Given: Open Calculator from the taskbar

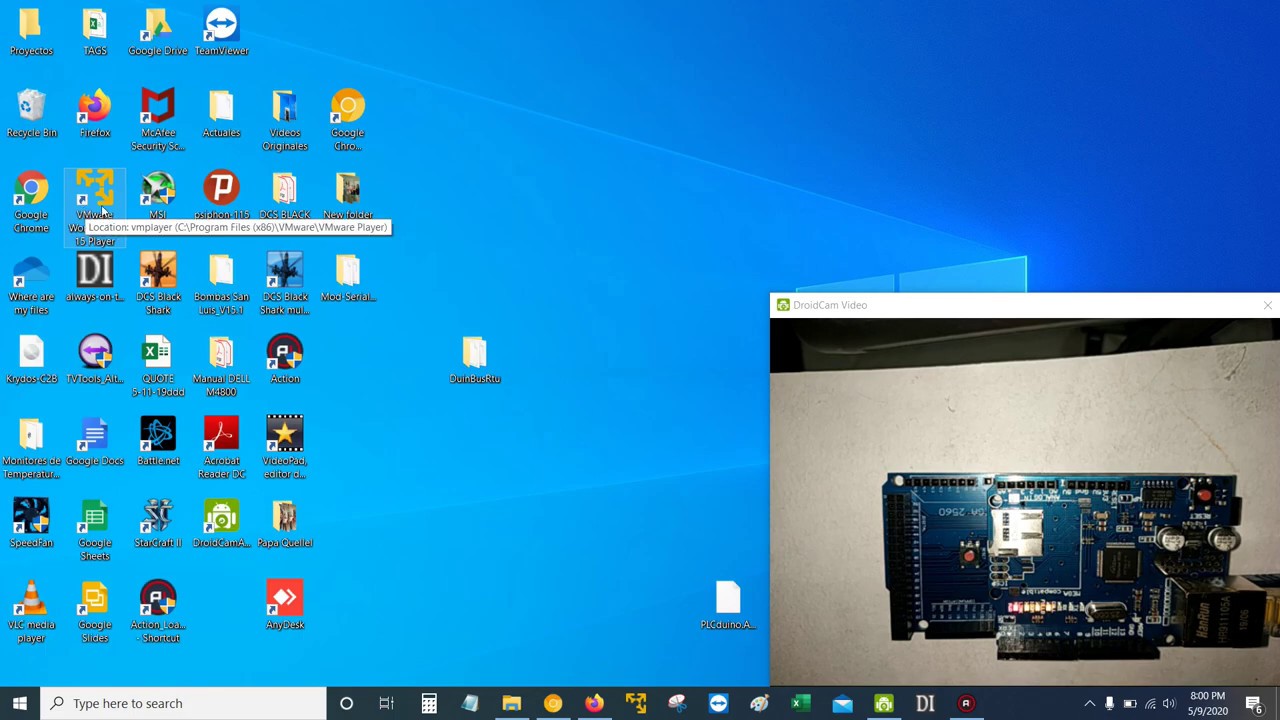Looking at the screenshot, I should coord(428,703).
